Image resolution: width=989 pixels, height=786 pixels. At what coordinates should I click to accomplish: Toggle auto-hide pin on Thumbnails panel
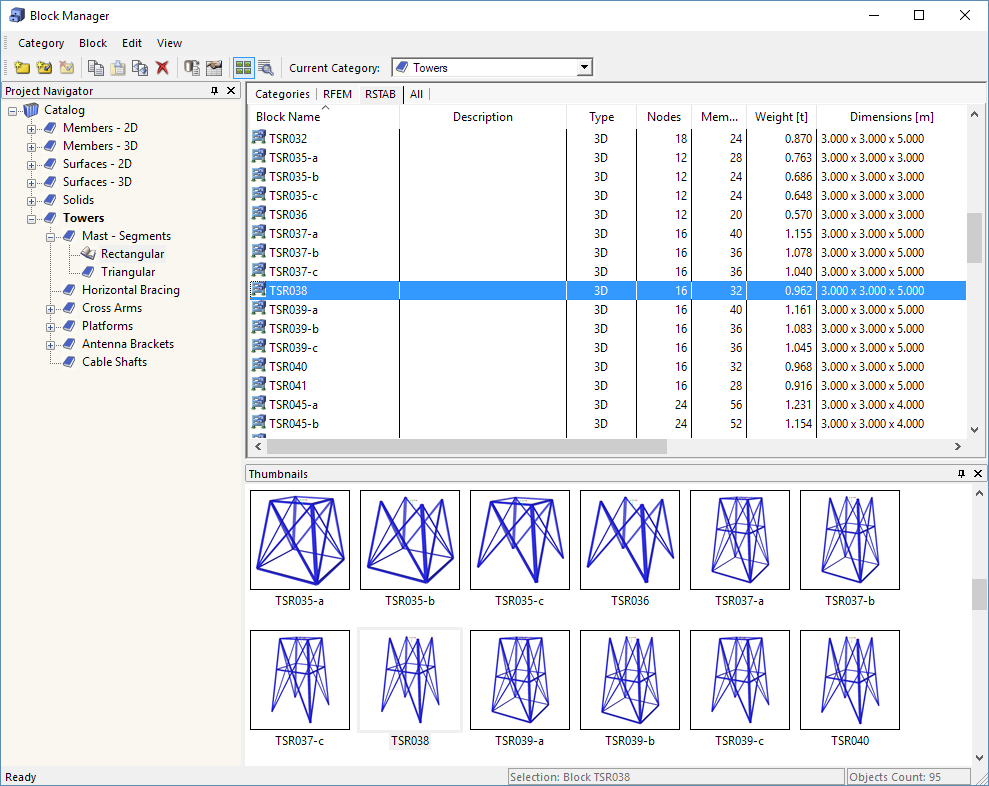coord(961,474)
